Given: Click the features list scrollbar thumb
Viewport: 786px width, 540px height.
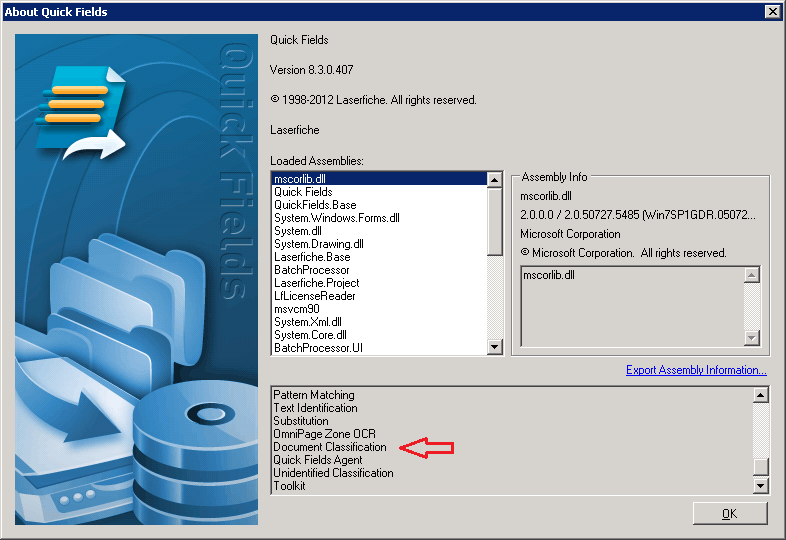Looking at the screenshot, I should 761,467.
